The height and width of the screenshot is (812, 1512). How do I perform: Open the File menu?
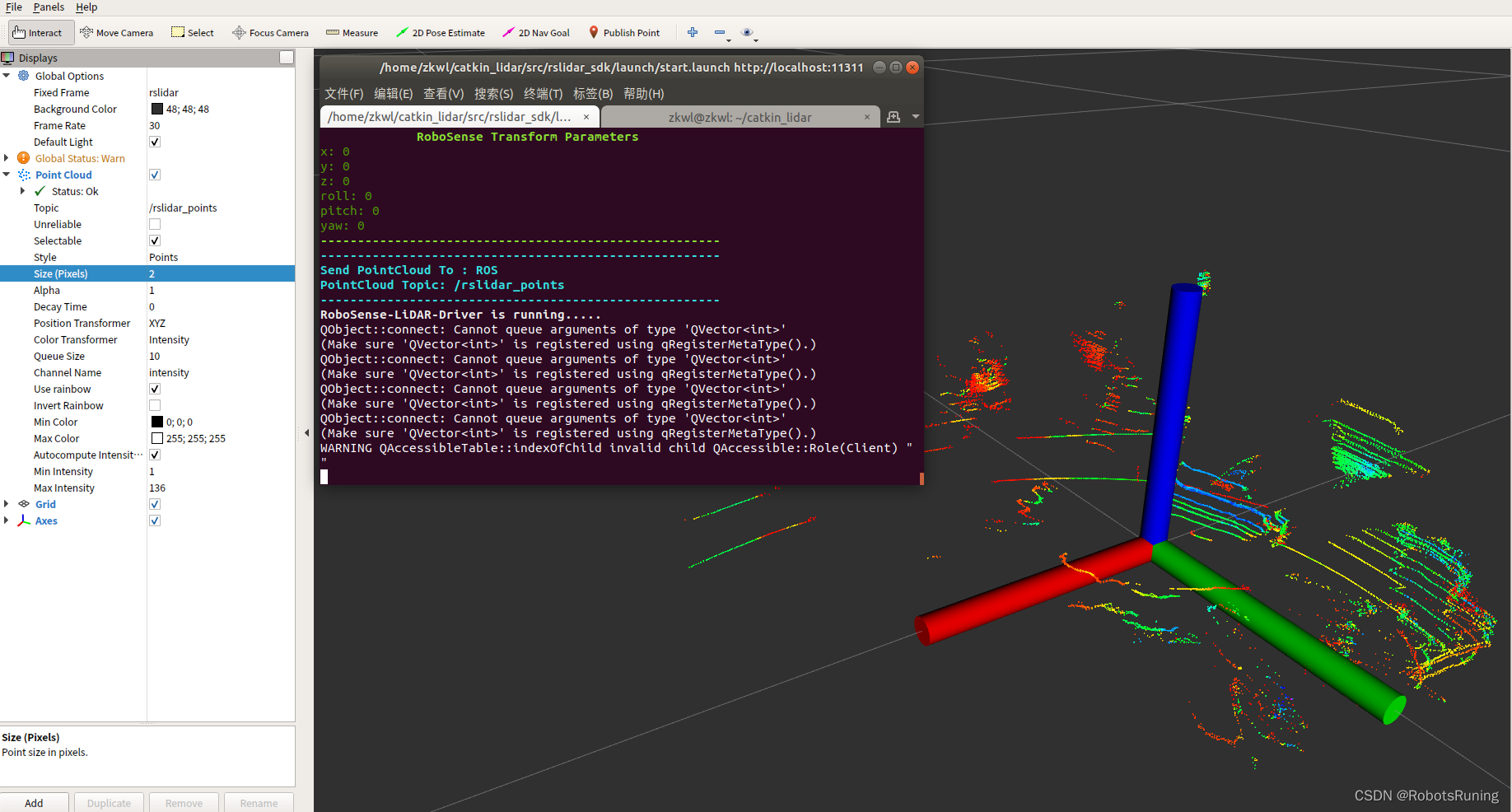(14, 7)
